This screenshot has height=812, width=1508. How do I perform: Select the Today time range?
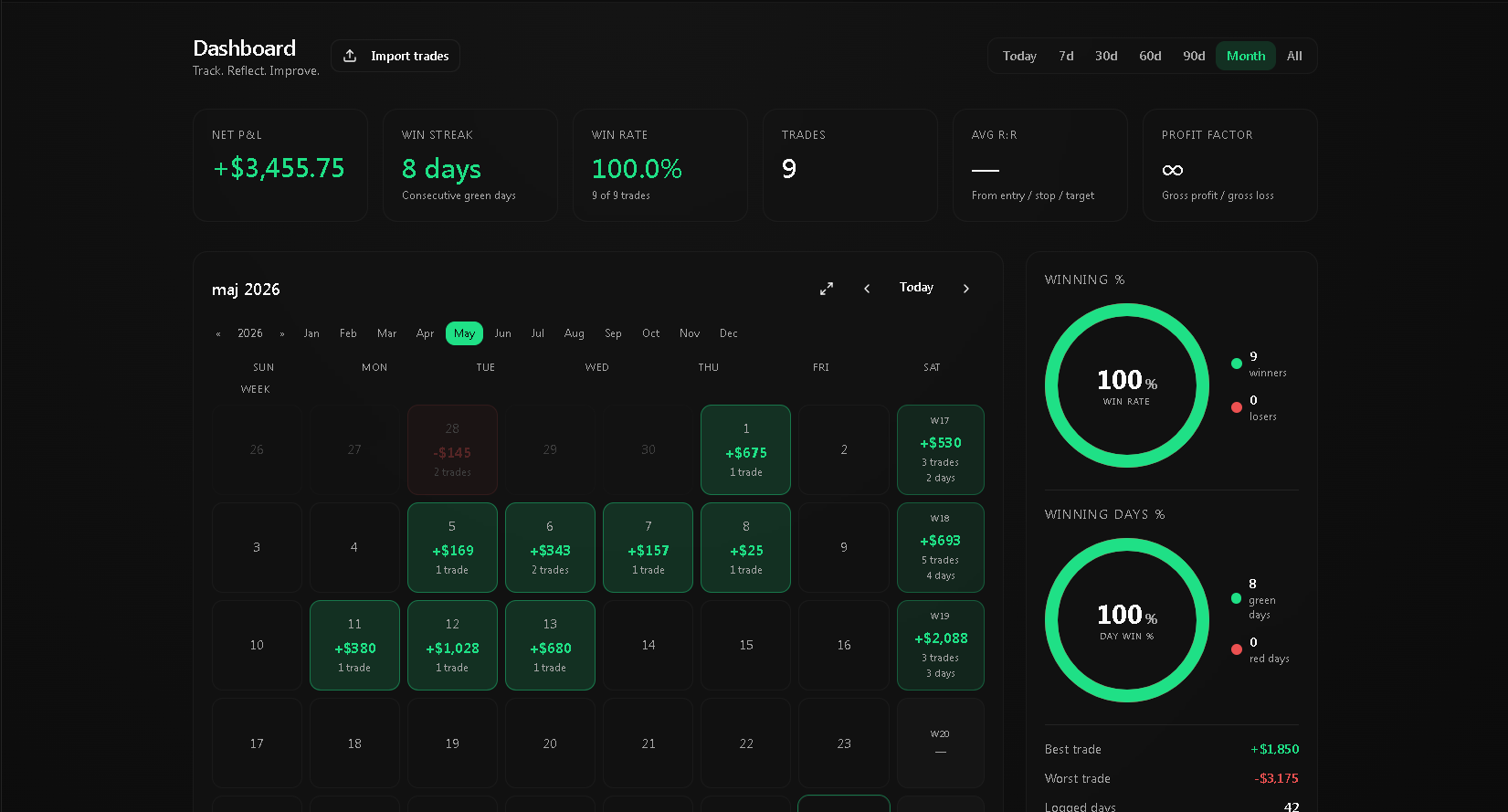(1019, 56)
